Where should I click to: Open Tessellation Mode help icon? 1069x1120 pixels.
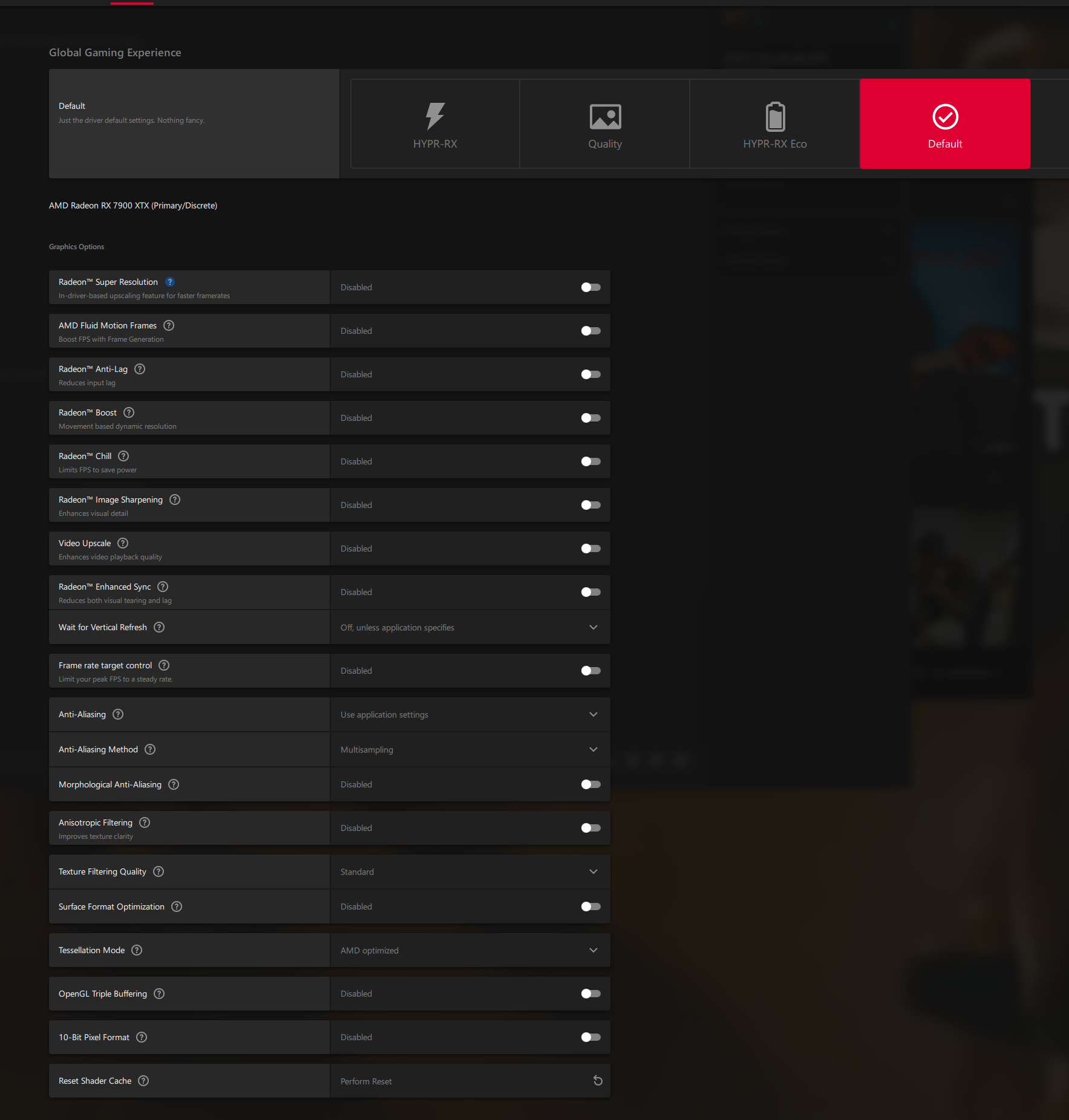coord(137,950)
